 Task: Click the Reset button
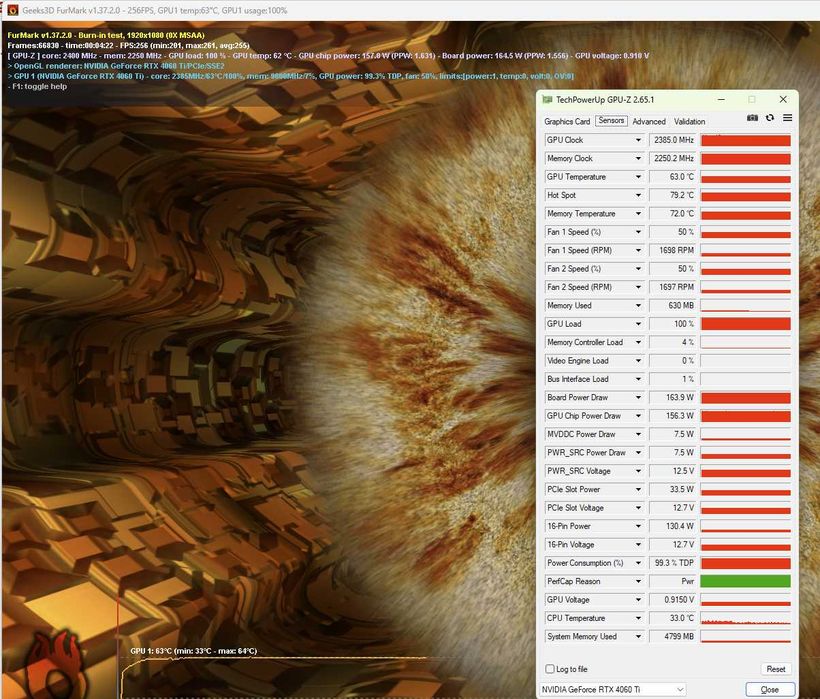776,669
